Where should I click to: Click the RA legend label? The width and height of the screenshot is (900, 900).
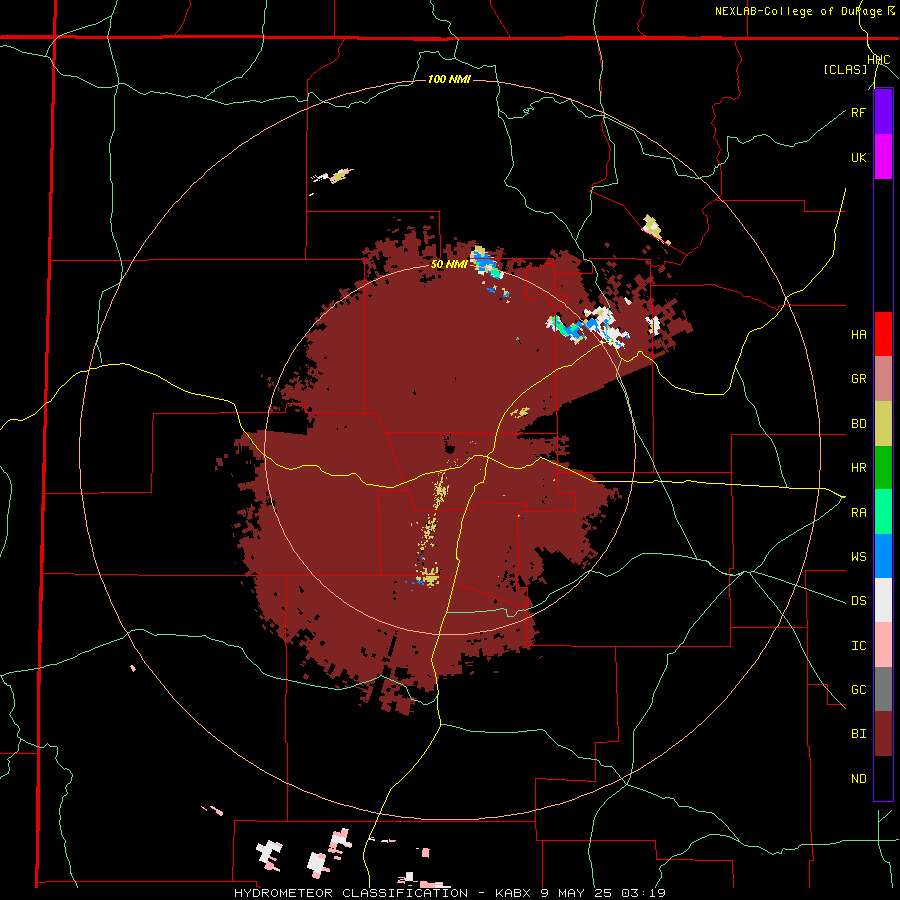858,513
